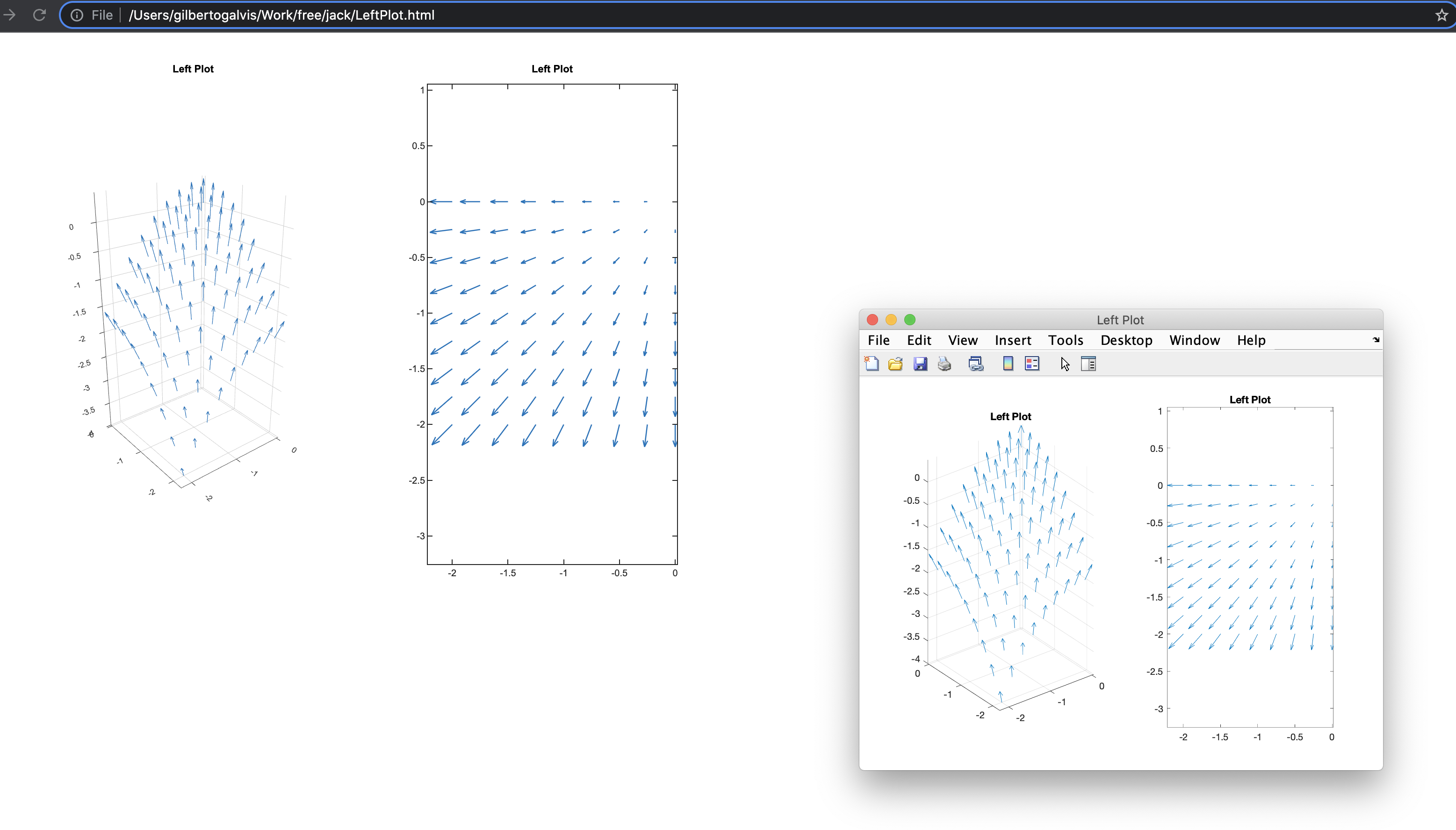Expand the Desktop menu
This screenshot has width=1456, height=830.
pyautogui.click(x=1126, y=340)
